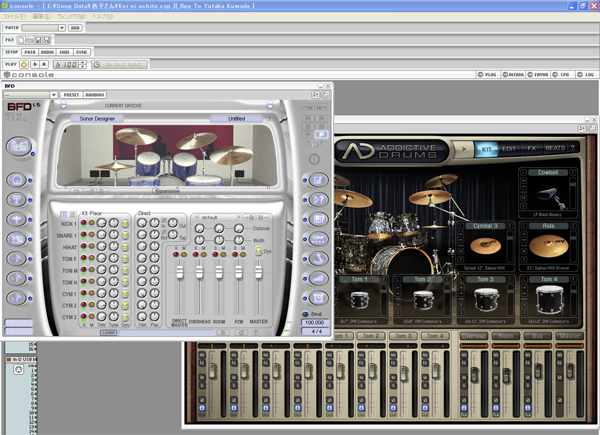
Task: Click the Addictive Drums play preview arrow
Action: [x=463, y=149]
